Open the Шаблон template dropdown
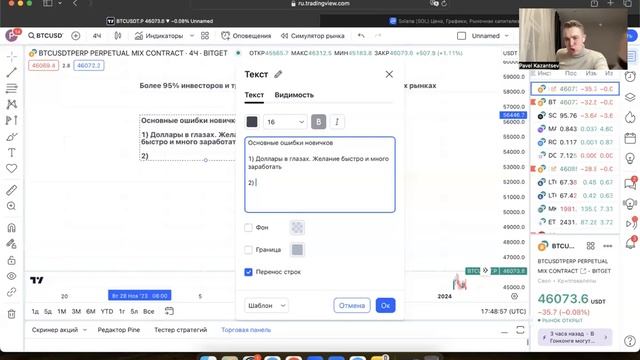This screenshot has height=360, width=640. 266,305
